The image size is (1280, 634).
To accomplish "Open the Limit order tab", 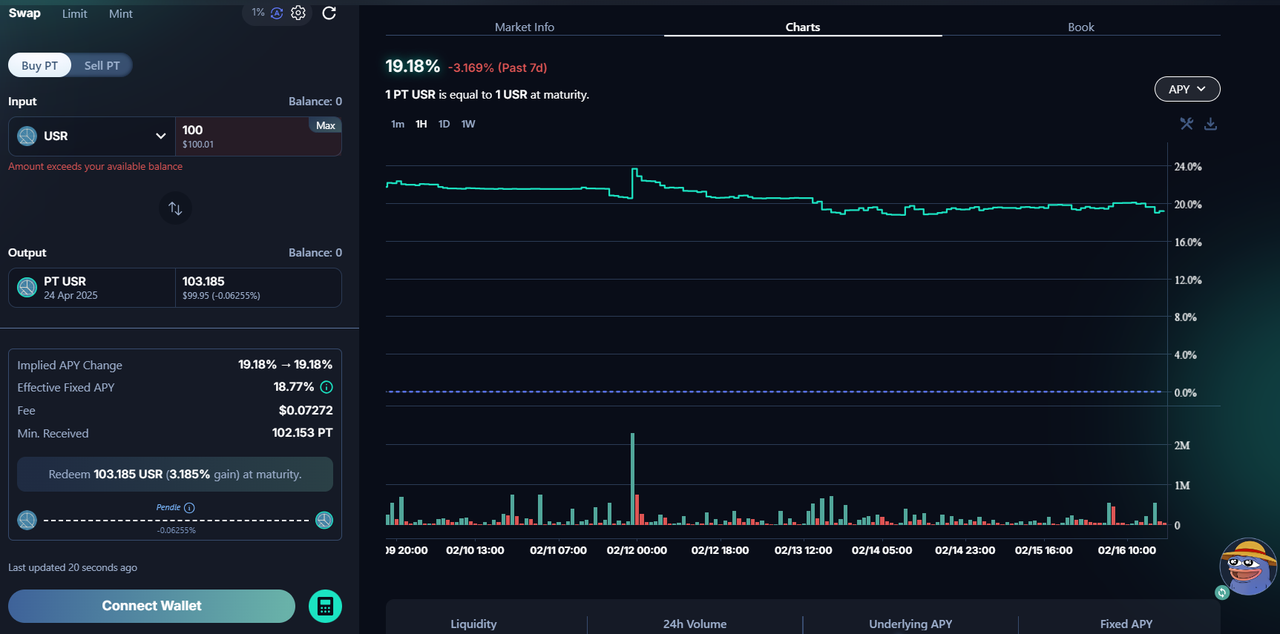I will coord(74,14).
